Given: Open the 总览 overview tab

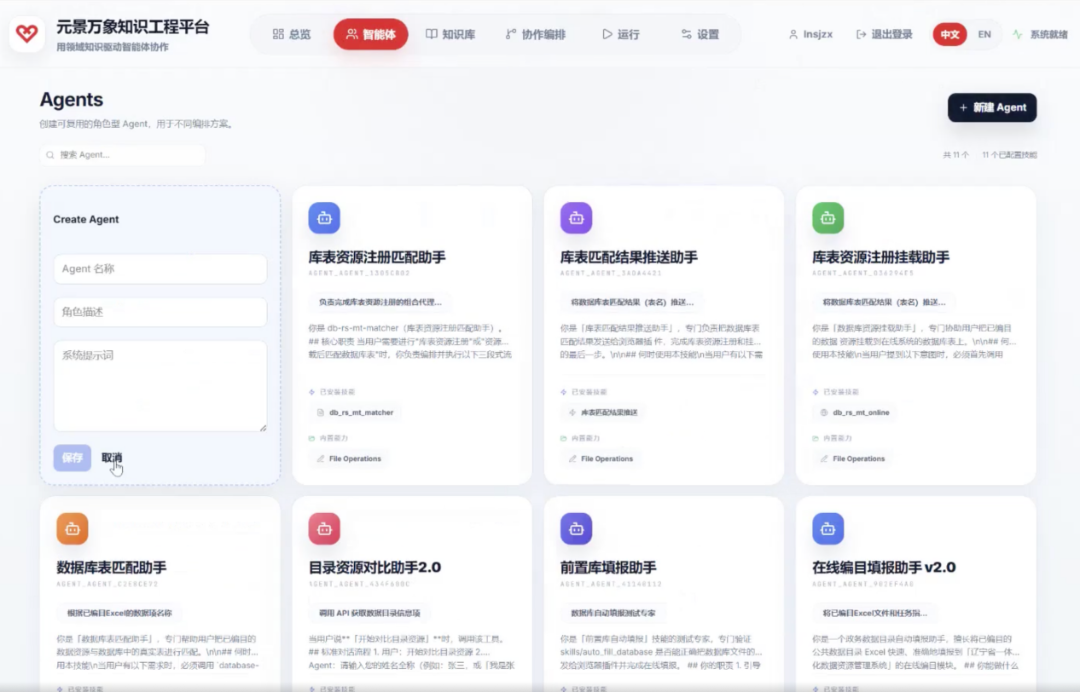Looking at the screenshot, I should pyautogui.click(x=291, y=34).
